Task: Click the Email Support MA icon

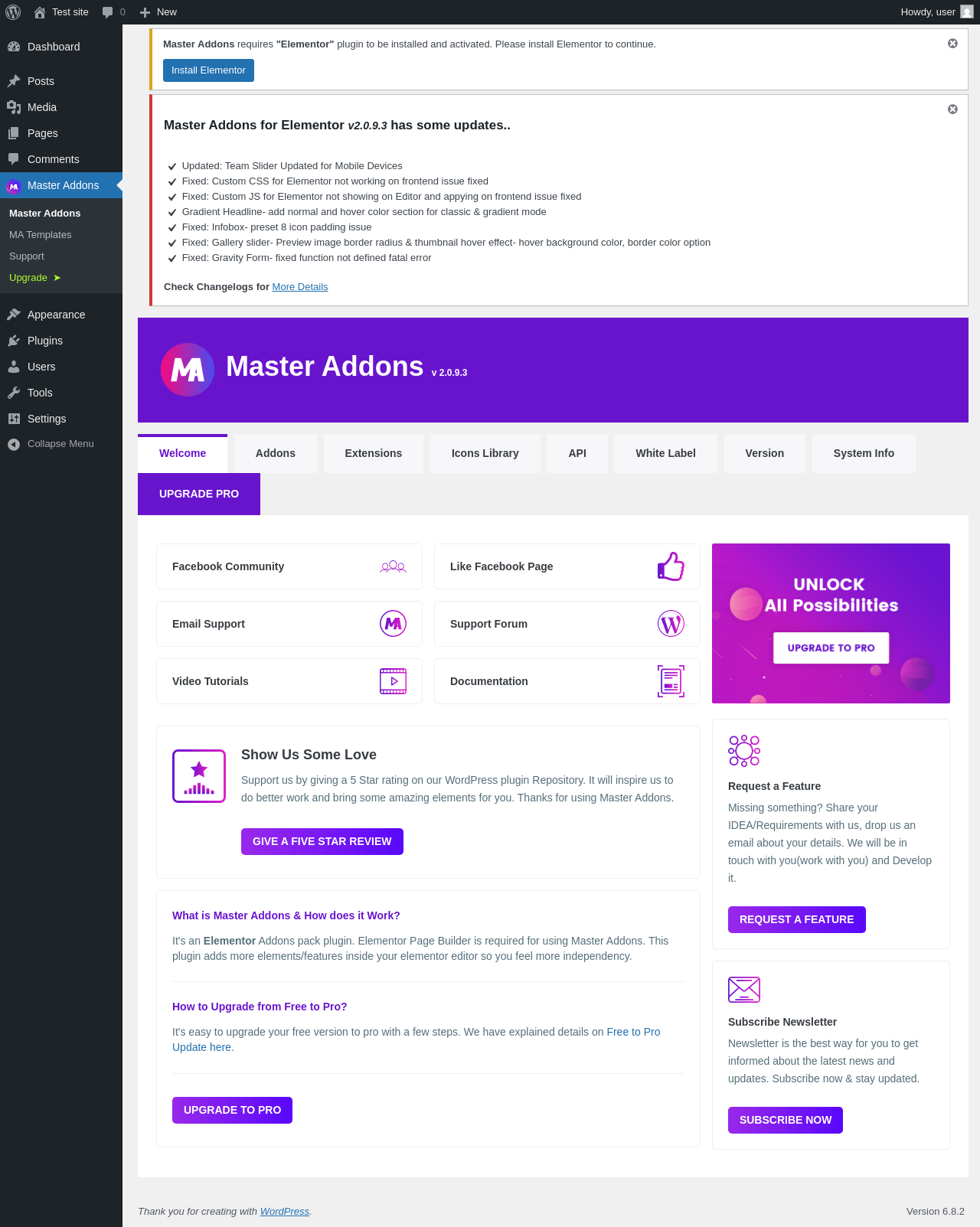Action: (x=393, y=624)
